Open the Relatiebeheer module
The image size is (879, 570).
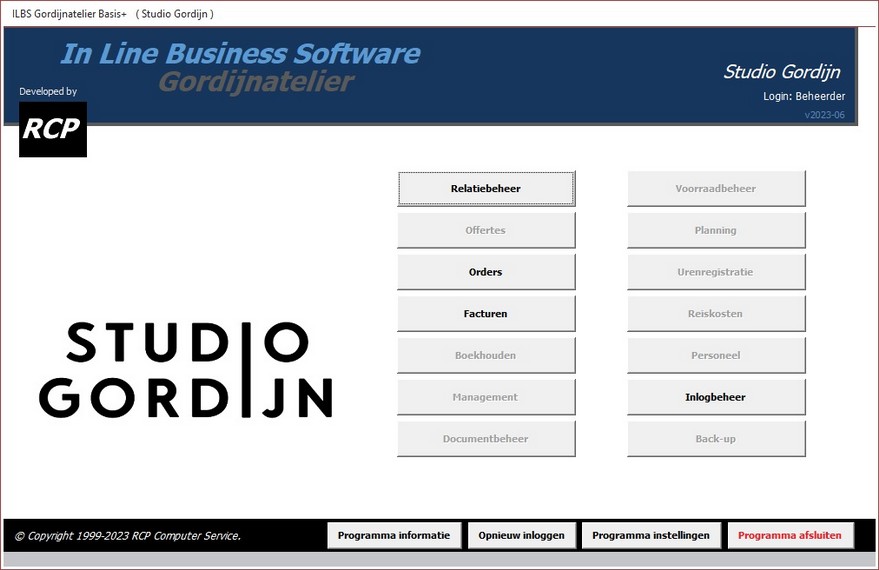pos(486,189)
